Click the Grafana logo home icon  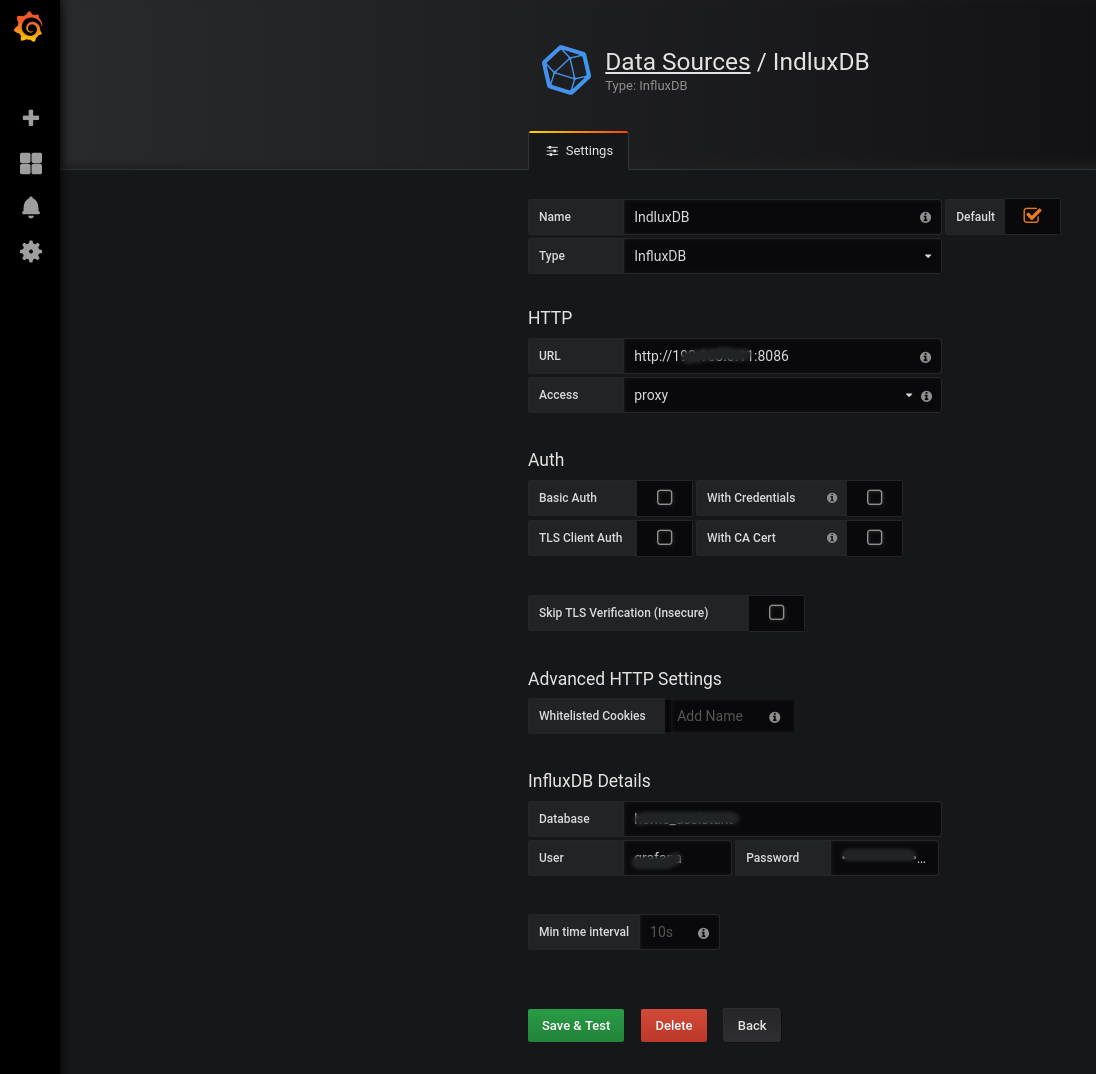(x=29, y=29)
